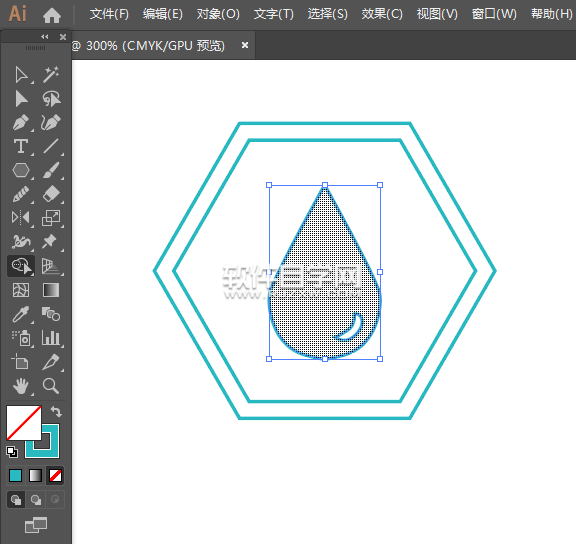Enable Draw Behind mode
Viewport: 576px width, 544px height.
[x=36, y=500]
